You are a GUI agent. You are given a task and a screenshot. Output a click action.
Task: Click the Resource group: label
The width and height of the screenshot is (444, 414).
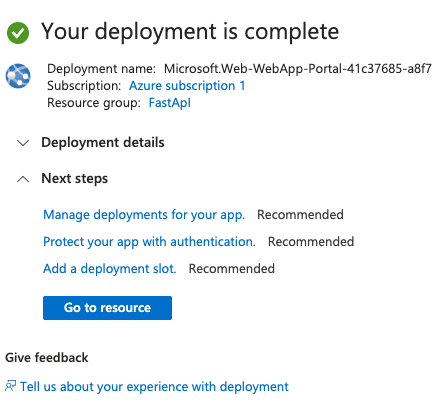tap(94, 103)
